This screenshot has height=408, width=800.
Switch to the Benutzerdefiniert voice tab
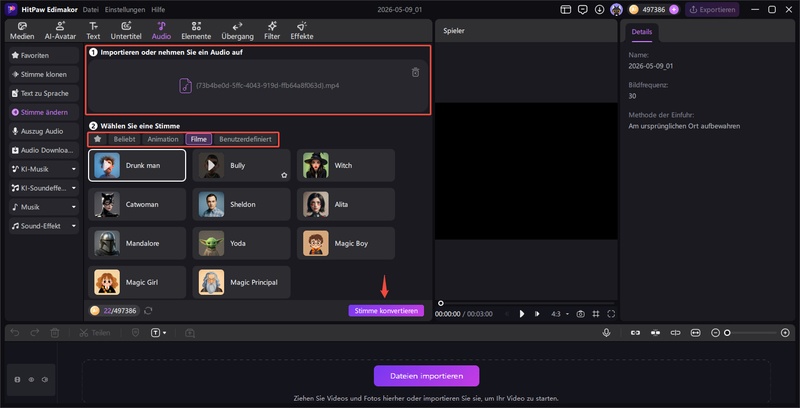[x=245, y=139]
